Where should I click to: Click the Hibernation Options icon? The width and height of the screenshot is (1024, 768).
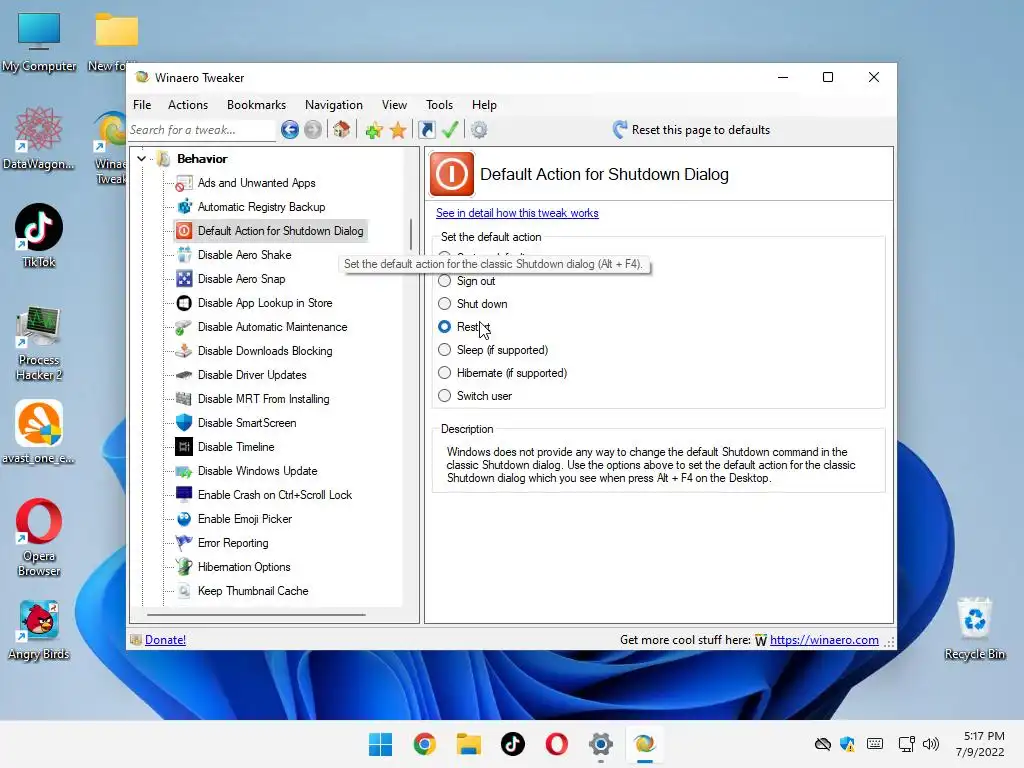[x=184, y=567]
